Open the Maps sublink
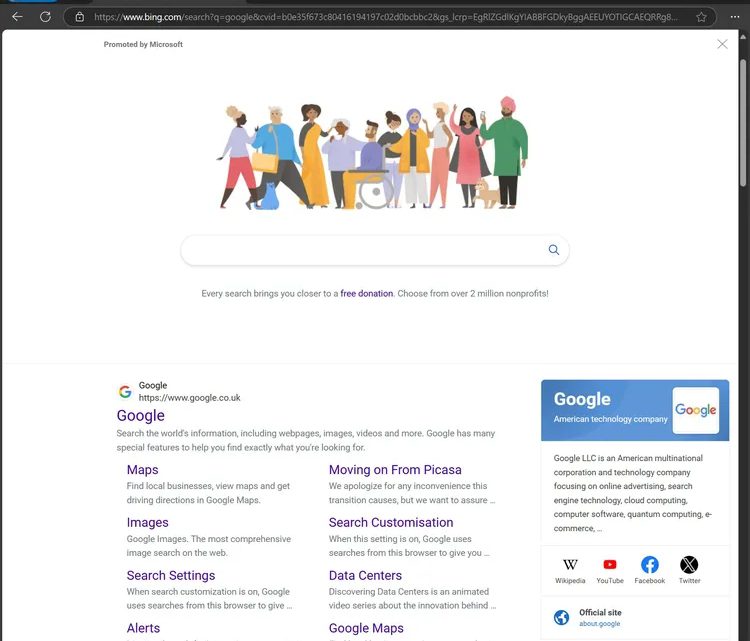 [x=143, y=470]
